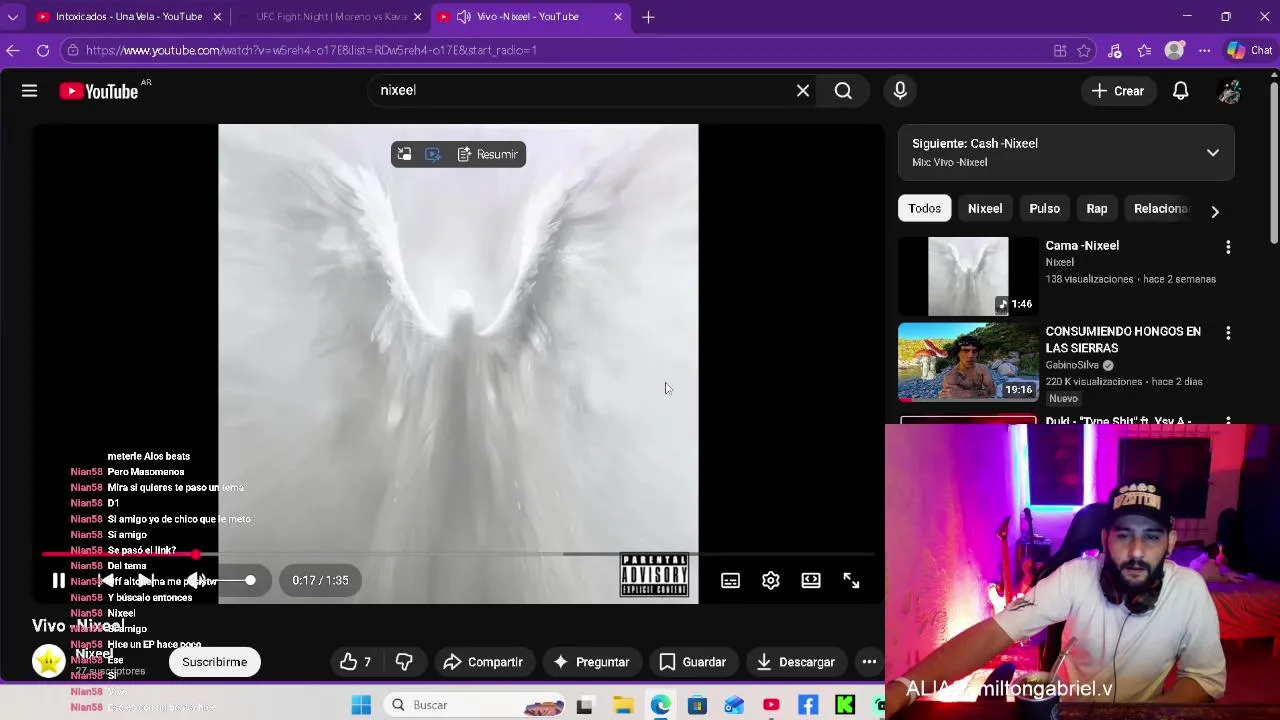
Task: Select the Pulso filter chip
Action: point(1044,209)
